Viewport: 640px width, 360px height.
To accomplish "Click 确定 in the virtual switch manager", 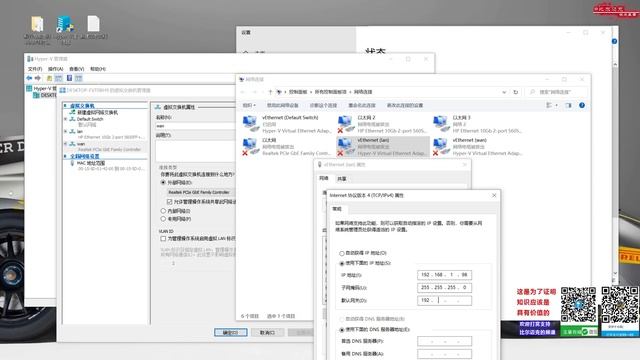I will pyautogui.click(x=231, y=333).
